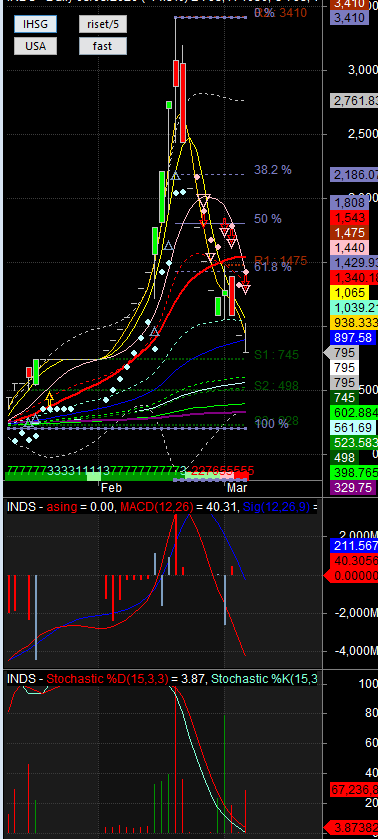
Task: Click the riset/5 button
Action: pyautogui.click(x=103, y=24)
